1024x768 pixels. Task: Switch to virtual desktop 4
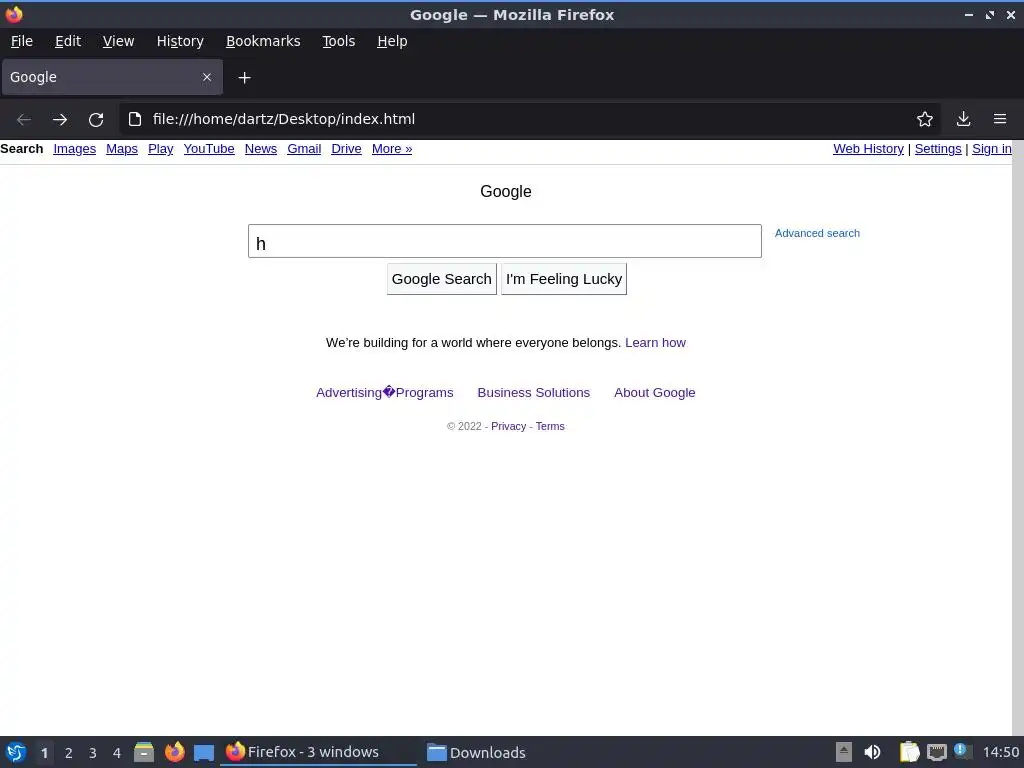click(117, 753)
